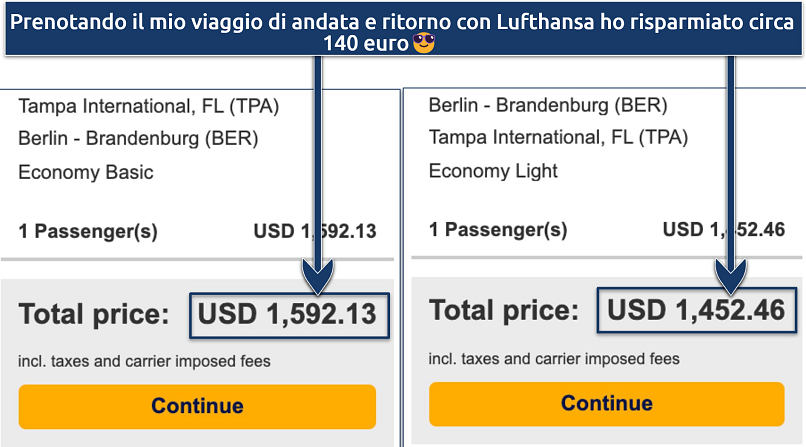The image size is (806, 447).
Task: Click Berlin - Brandenburg in Economy Light itinerary
Action: 547,105
